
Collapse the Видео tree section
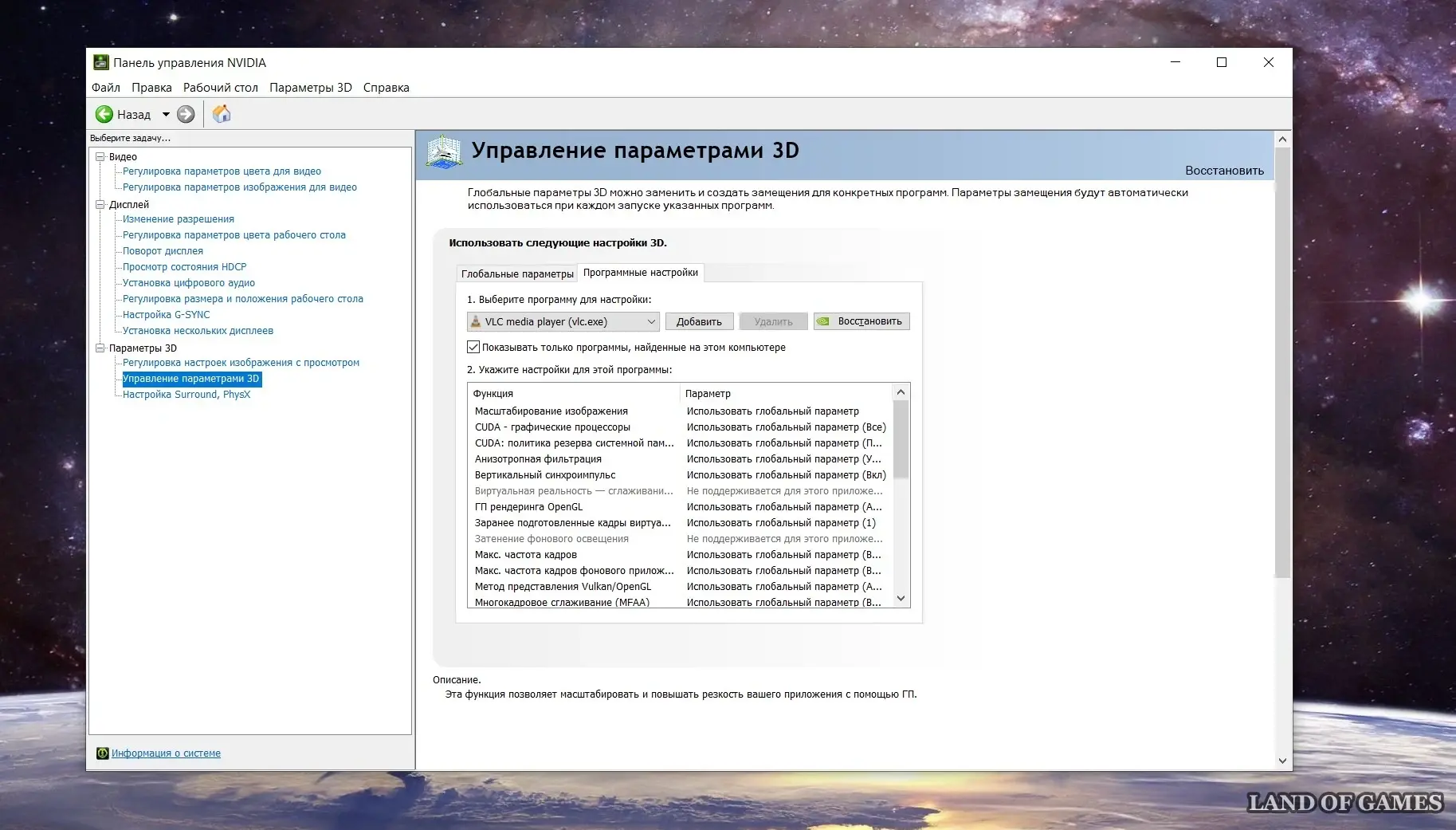coord(100,157)
